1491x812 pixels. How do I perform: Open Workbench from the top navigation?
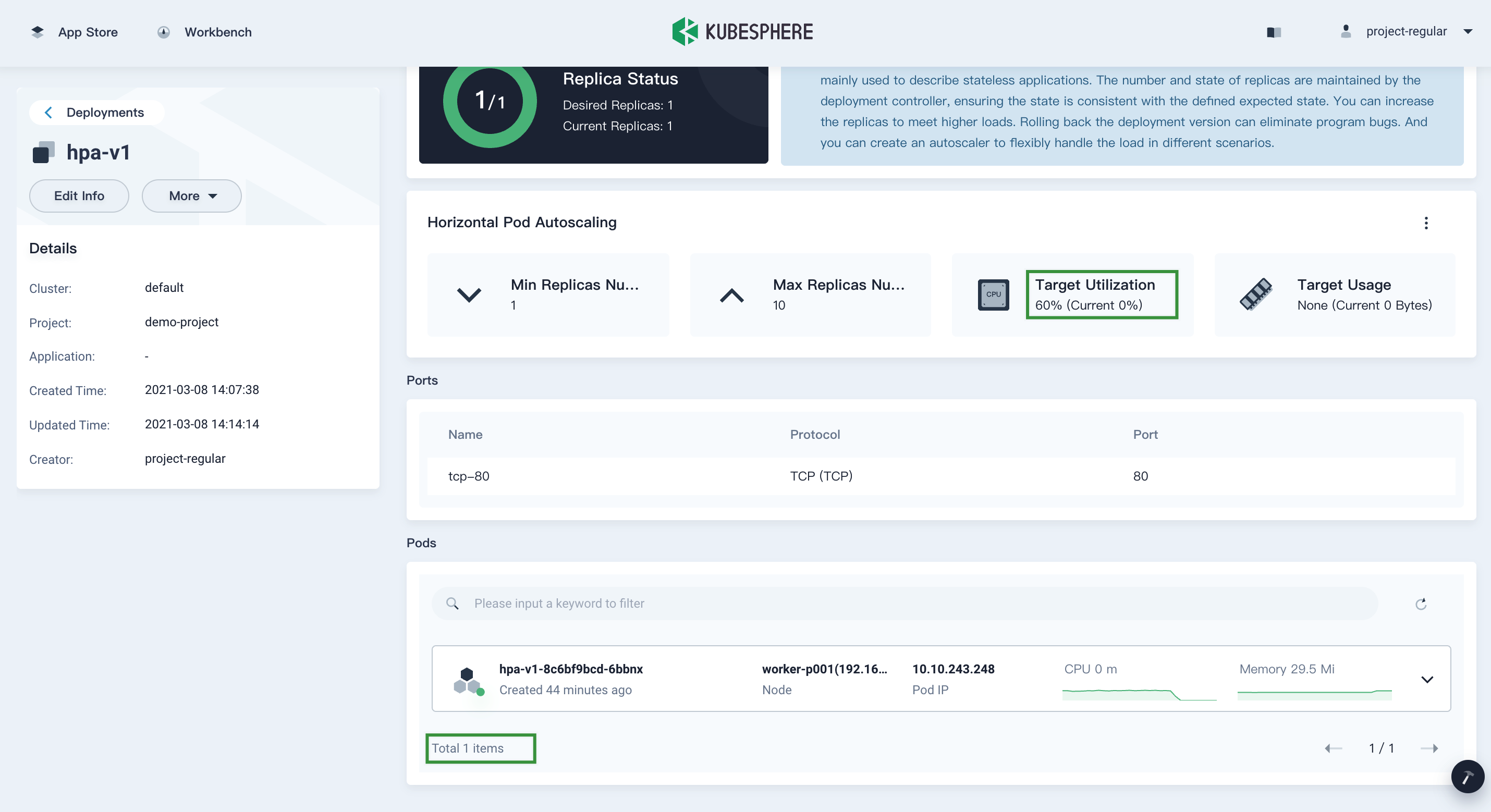(x=217, y=32)
